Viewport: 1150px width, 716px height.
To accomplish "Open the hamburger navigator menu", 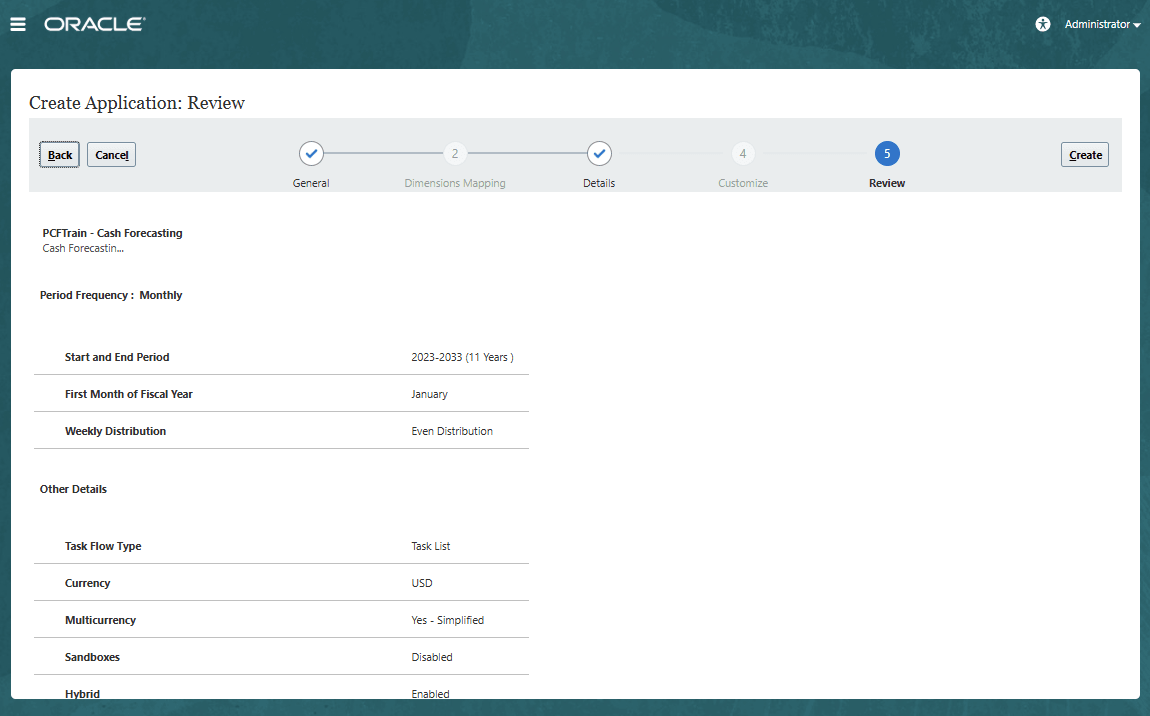I will tap(18, 24).
